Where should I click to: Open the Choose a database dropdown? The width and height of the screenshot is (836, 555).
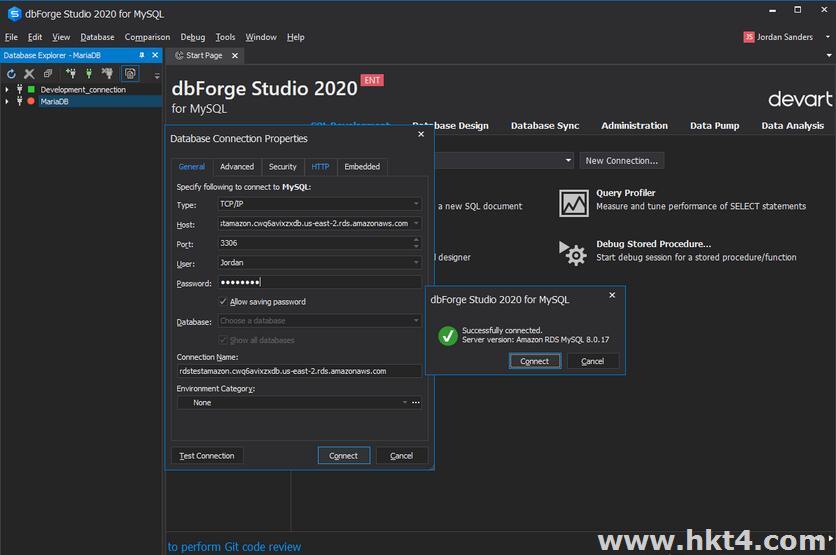pyautogui.click(x=319, y=320)
